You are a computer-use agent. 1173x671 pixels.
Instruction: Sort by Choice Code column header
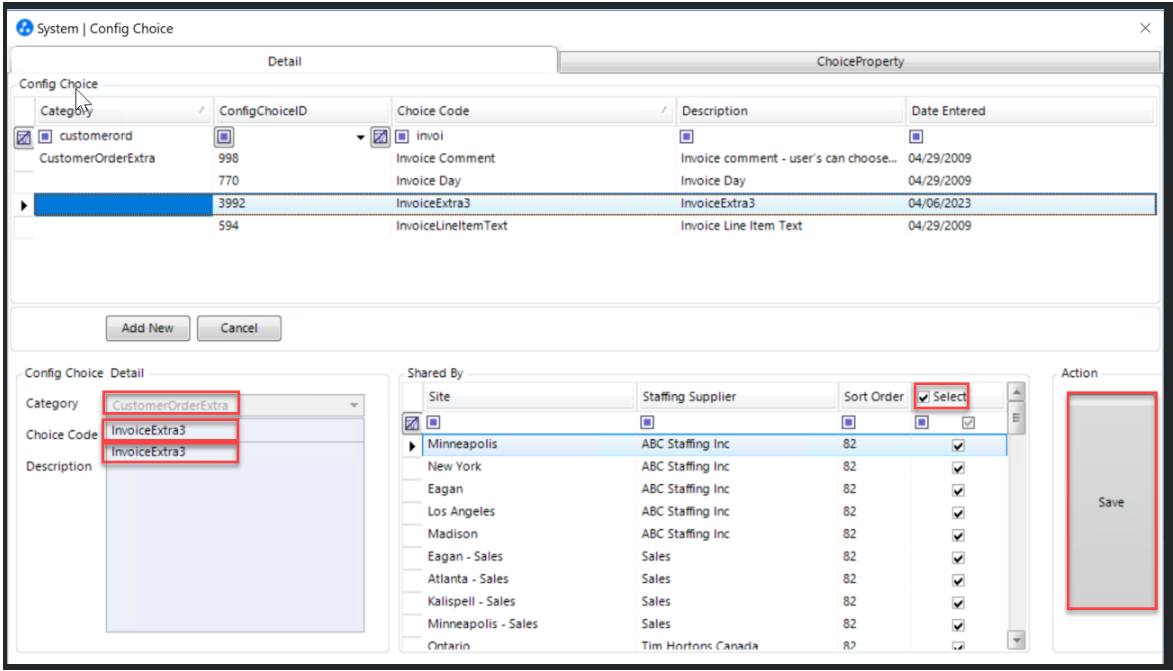point(534,111)
